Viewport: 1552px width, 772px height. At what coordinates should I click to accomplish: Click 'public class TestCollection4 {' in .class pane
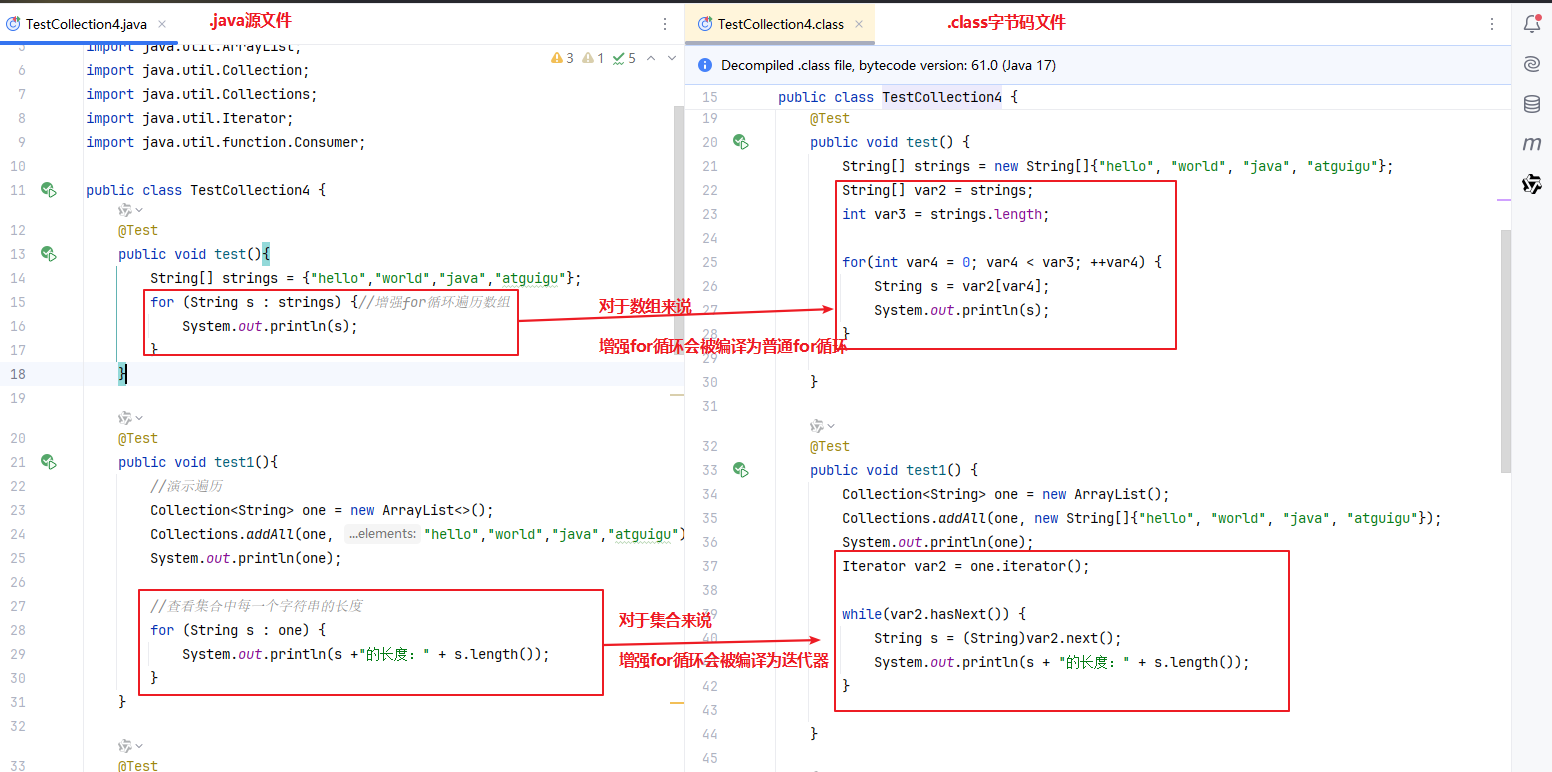898,97
